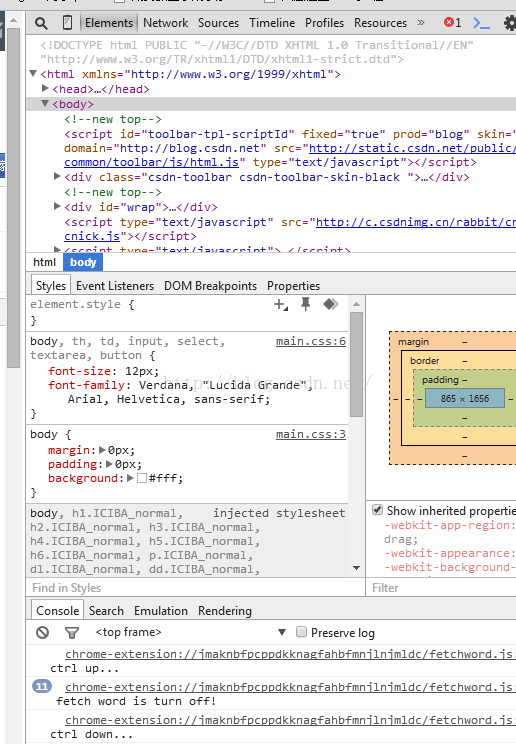
Task: Click the Styles pane scroll down arrow
Action: (357, 568)
